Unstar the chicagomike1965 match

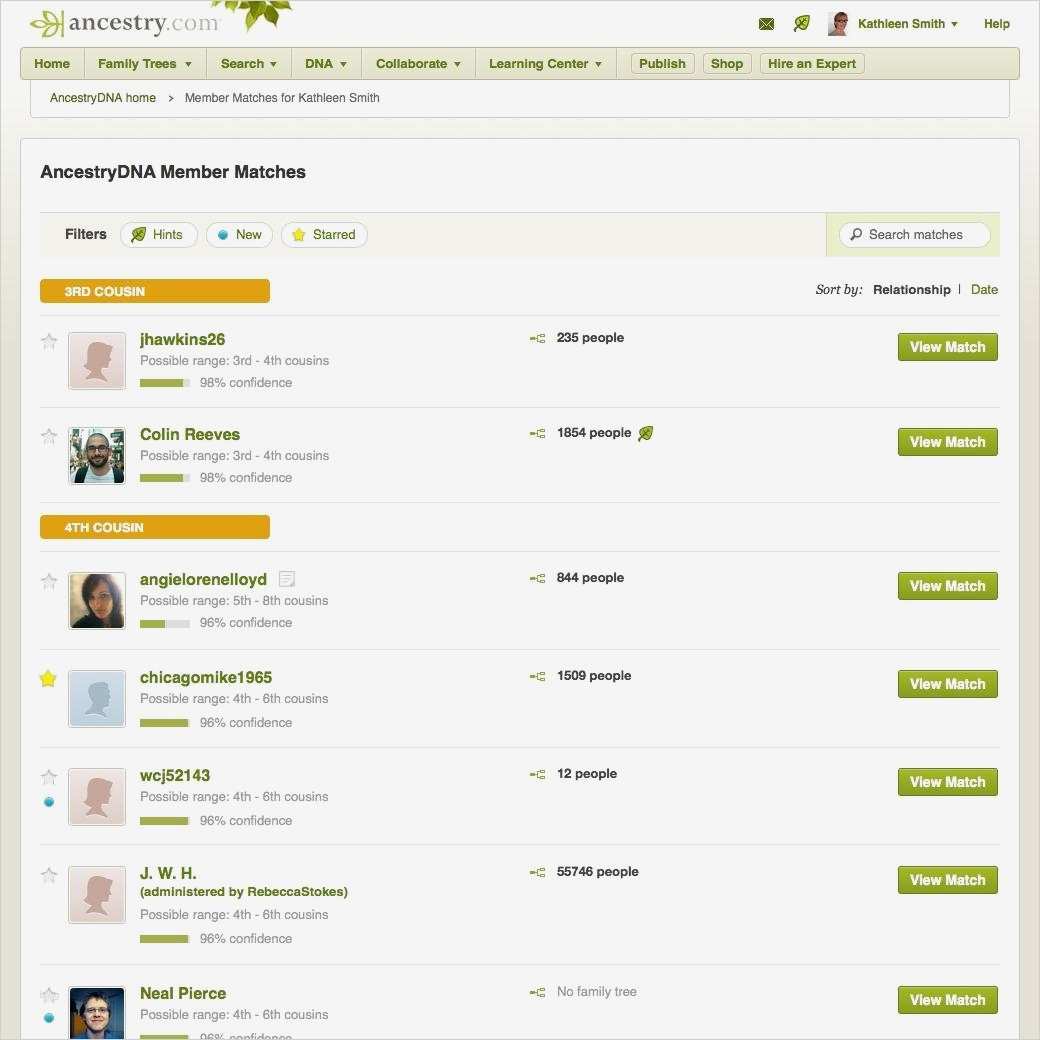[x=48, y=679]
